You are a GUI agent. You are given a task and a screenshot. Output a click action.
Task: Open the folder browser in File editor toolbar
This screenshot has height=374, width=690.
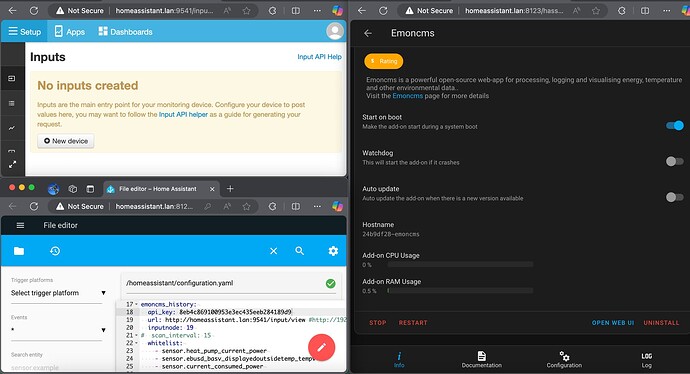18,251
